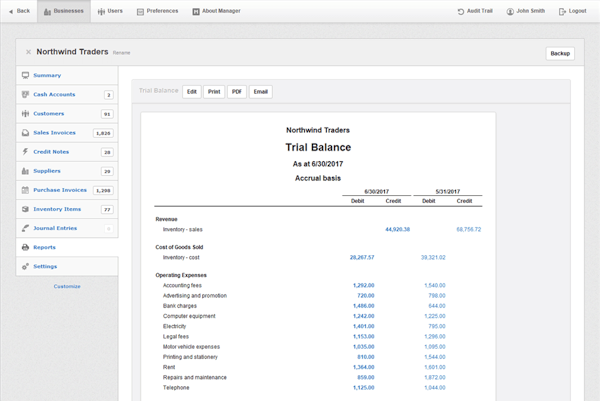
Task: Click the Sales Invoices icon in sidebar
Action: [x=25, y=132]
